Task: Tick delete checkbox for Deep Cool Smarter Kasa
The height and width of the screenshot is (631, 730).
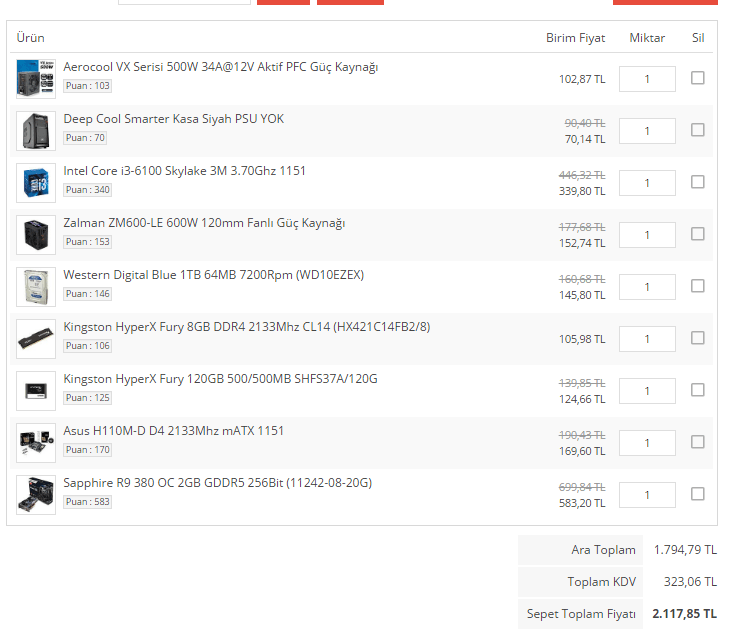Action: pyautogui.click(x=697, y=130)
